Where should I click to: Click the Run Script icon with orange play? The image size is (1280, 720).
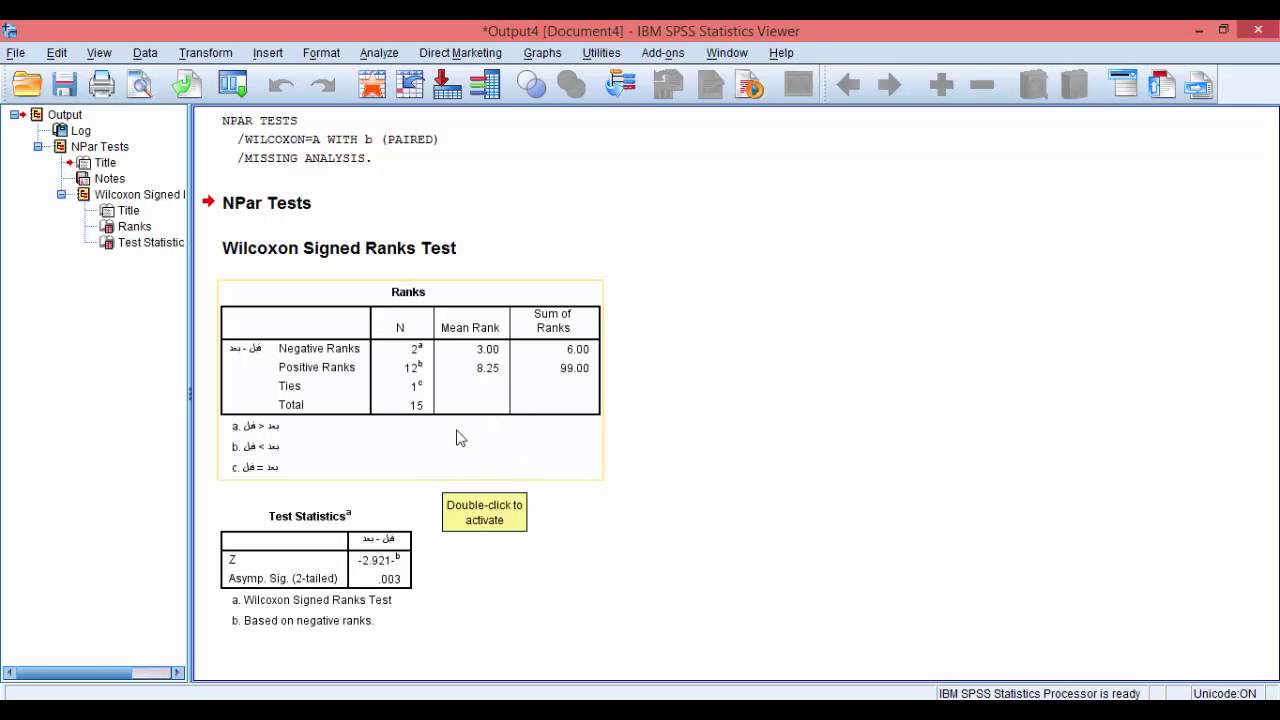coord(749,85)
